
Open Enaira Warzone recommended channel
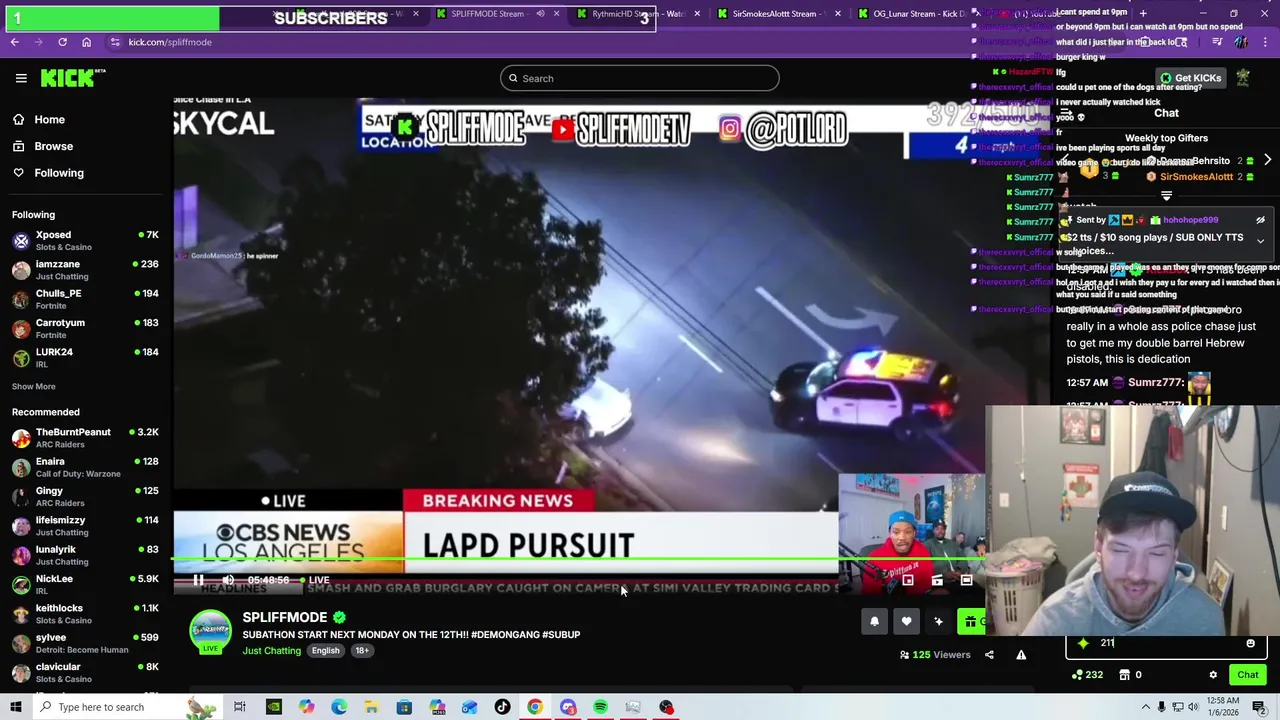86,467
